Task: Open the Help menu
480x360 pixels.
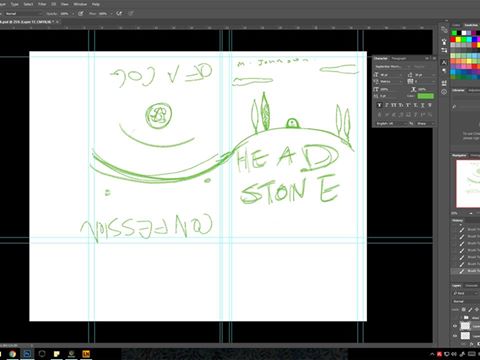Action: [x=96, y=4]
